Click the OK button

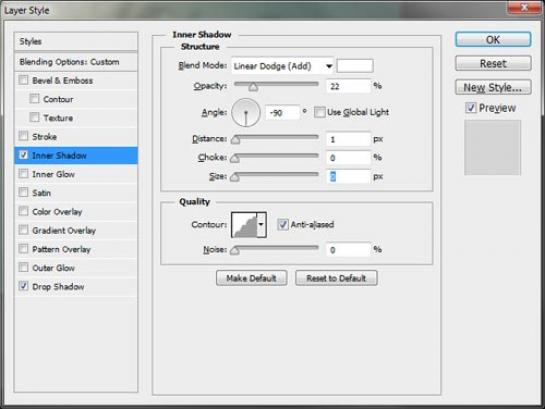pos(493,40)
